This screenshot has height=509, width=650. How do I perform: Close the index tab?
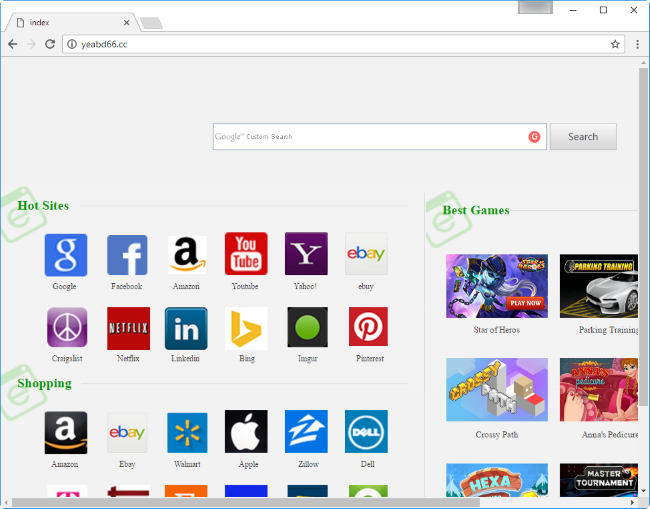tap(126, 23)
